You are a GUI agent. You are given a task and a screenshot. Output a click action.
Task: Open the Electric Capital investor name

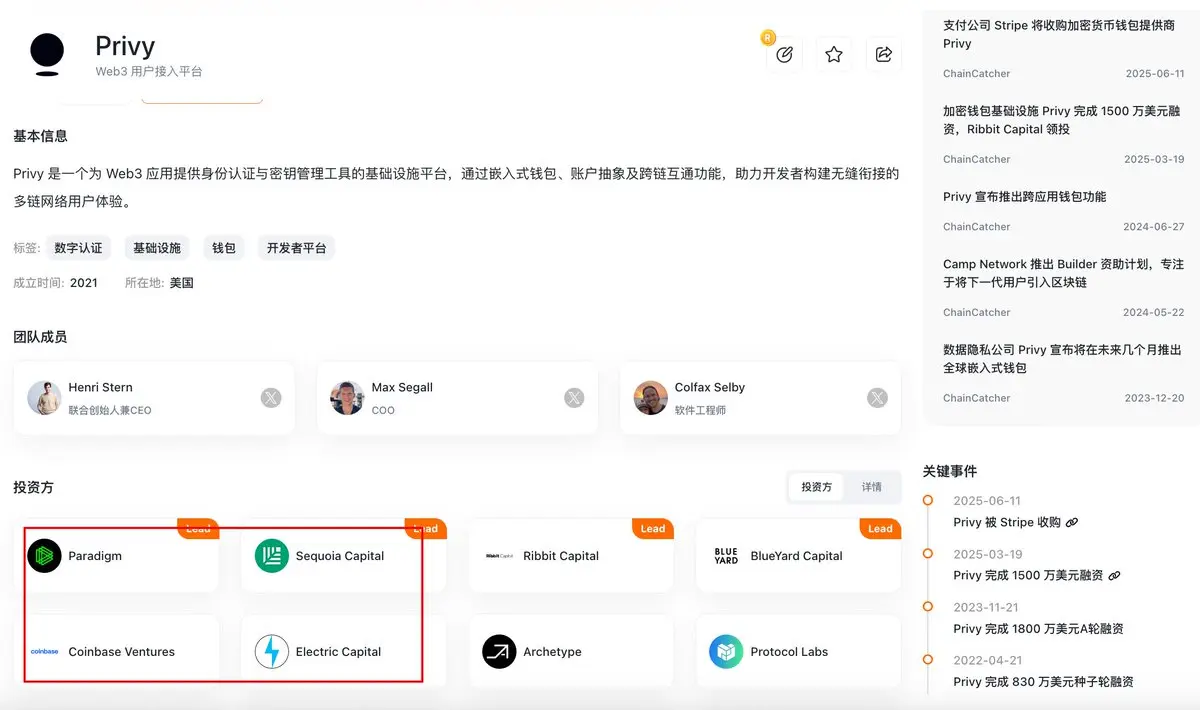coord(338,652)
